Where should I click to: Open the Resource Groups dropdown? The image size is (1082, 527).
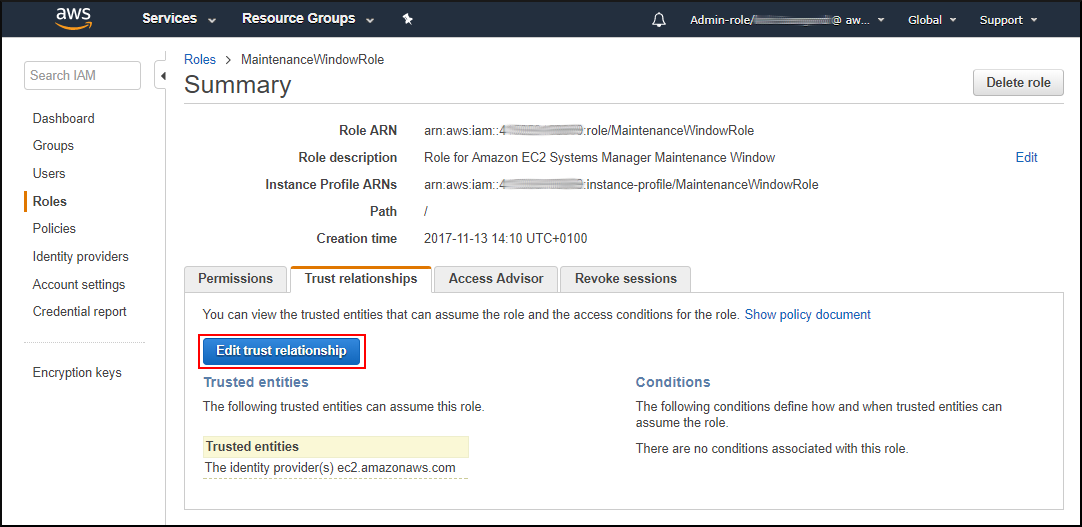[x=308, y=19]
